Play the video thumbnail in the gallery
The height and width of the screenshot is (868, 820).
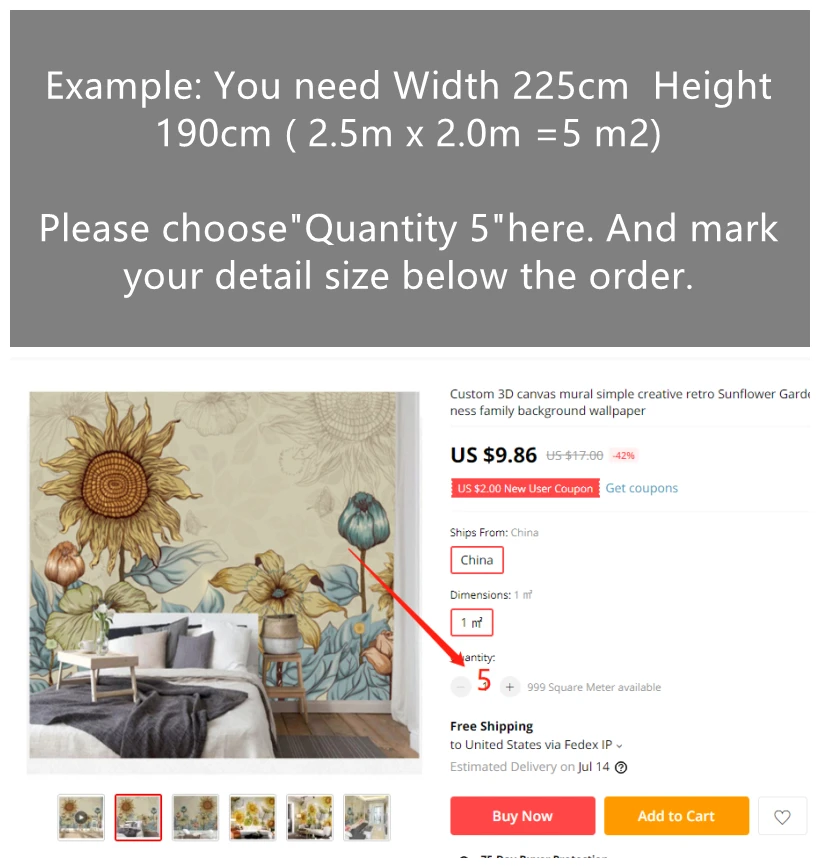(x=81, y=817)
